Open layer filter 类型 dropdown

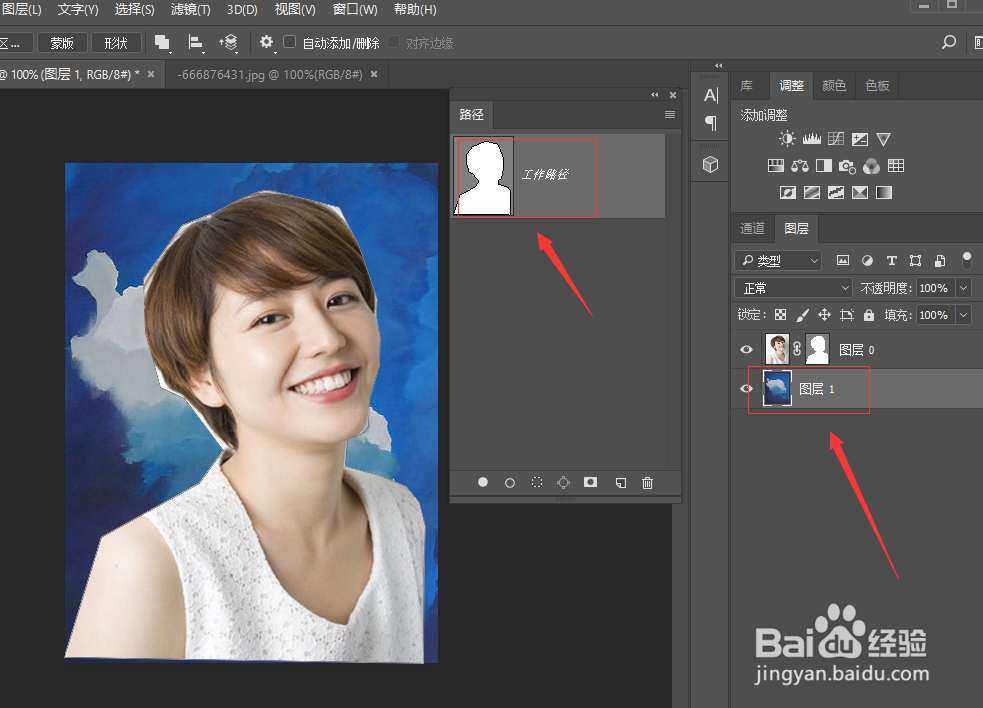(778, 261)
